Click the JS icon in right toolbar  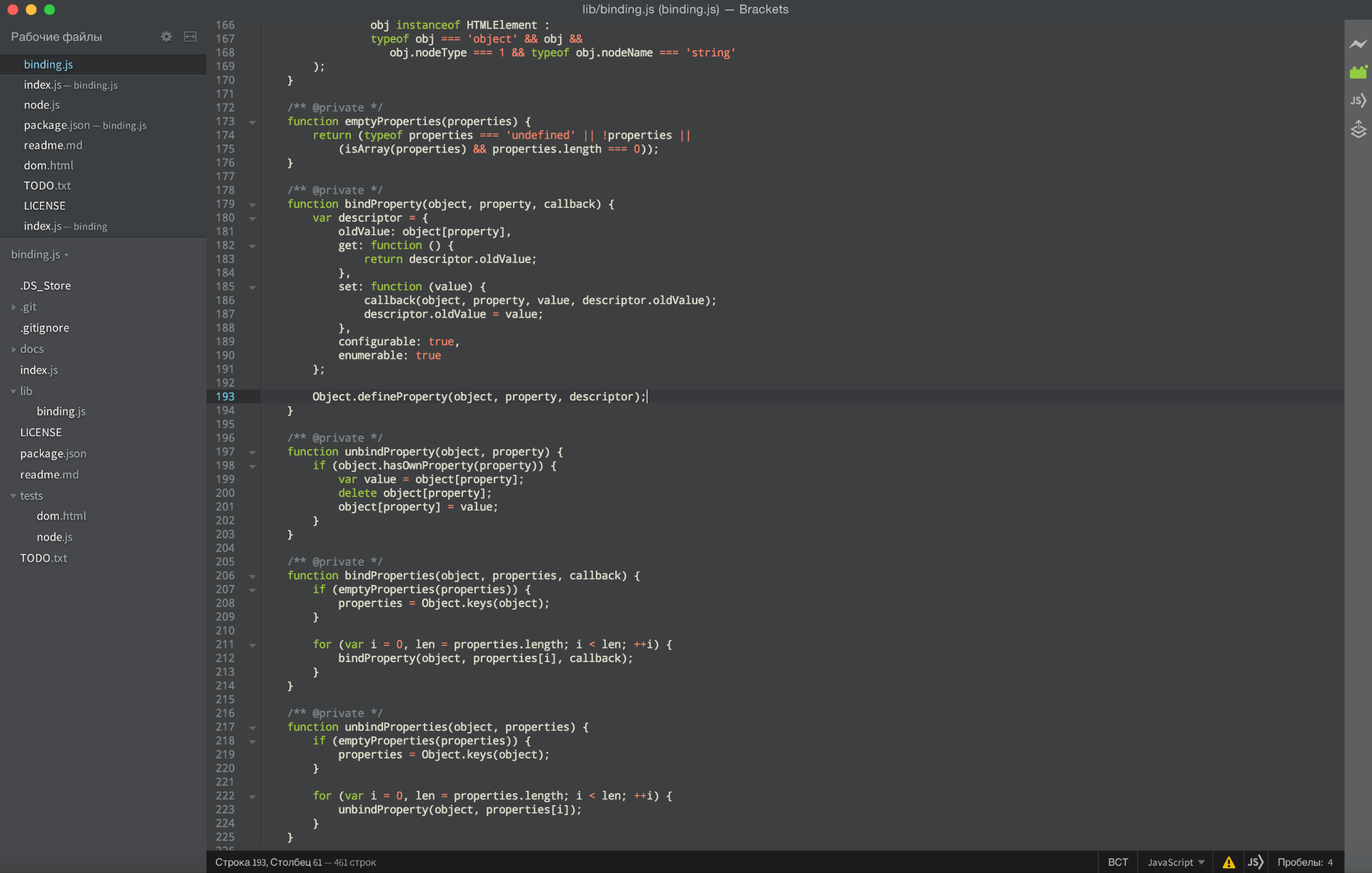tap(1358, 101)
